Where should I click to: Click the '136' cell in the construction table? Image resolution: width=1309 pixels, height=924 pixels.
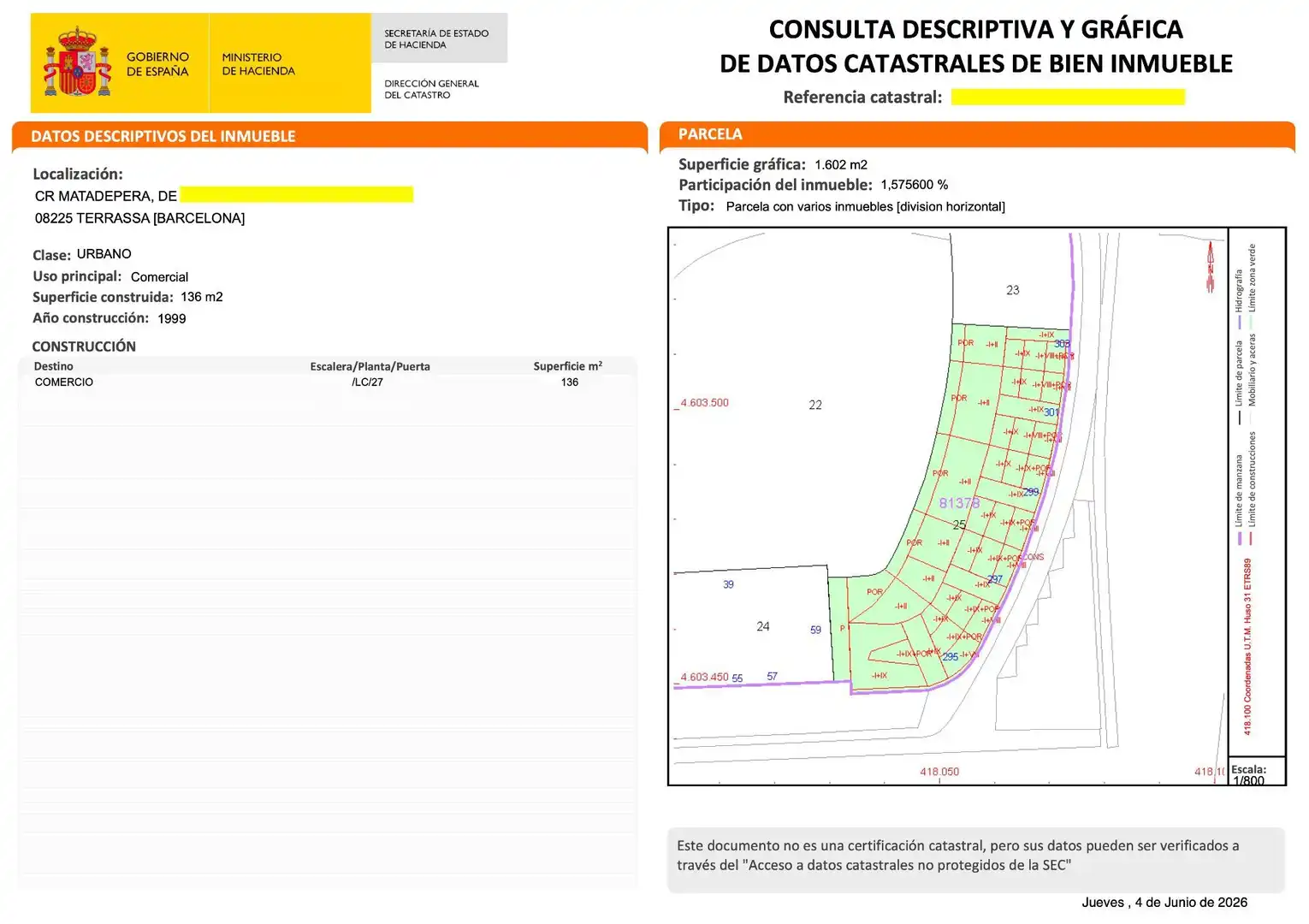pyautogui.click(x=570, y=382)
